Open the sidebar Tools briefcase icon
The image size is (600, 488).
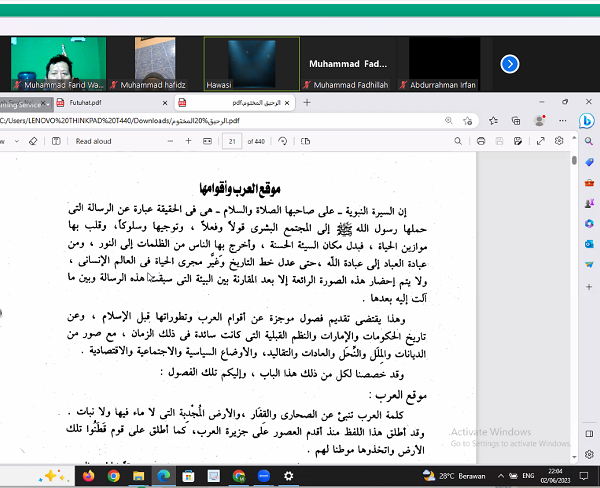pos(589,183)
